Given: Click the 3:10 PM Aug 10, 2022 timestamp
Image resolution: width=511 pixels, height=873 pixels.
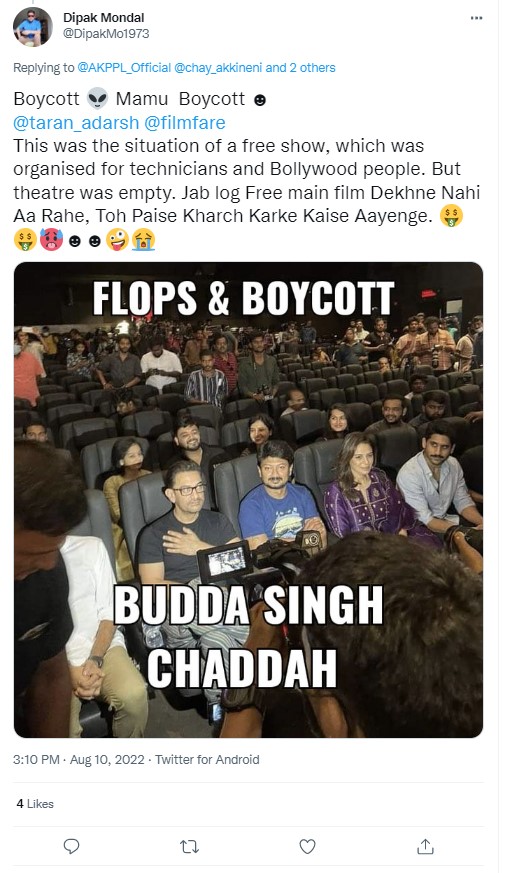Looking at the screenshot, I should click(x=79, y=759).
